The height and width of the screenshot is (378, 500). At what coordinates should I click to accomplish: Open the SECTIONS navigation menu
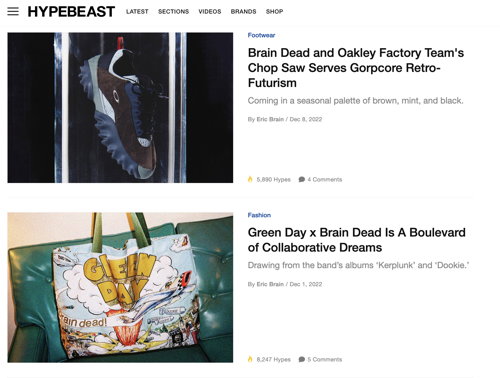click(173, 12)
